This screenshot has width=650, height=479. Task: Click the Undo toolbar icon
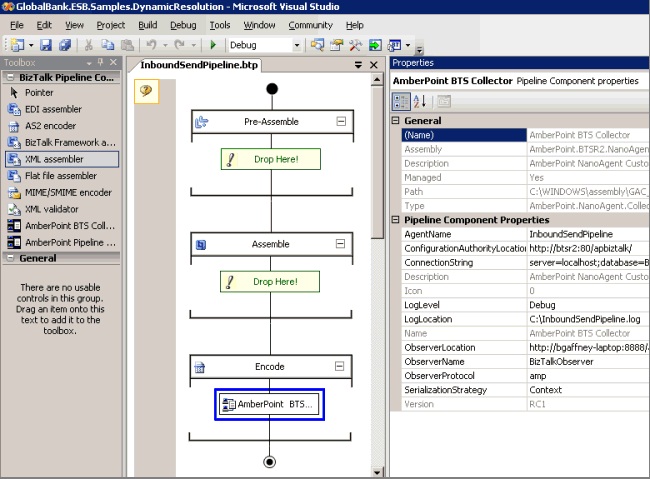(151, 45)
